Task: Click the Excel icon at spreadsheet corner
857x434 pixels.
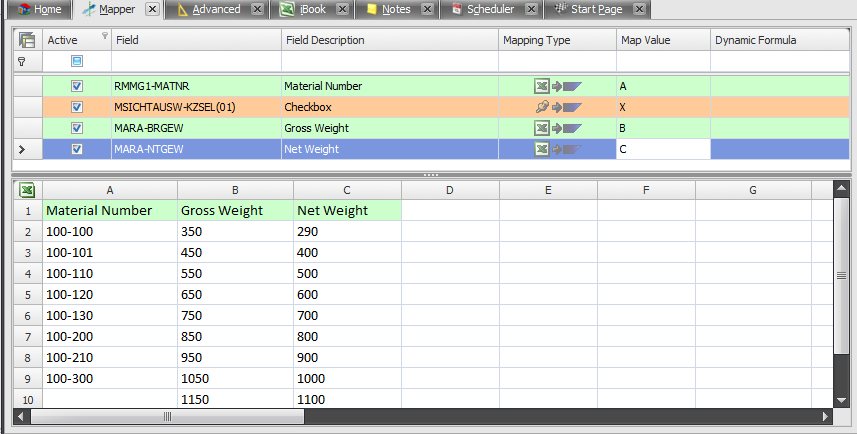Action: (x=27, y=190)
